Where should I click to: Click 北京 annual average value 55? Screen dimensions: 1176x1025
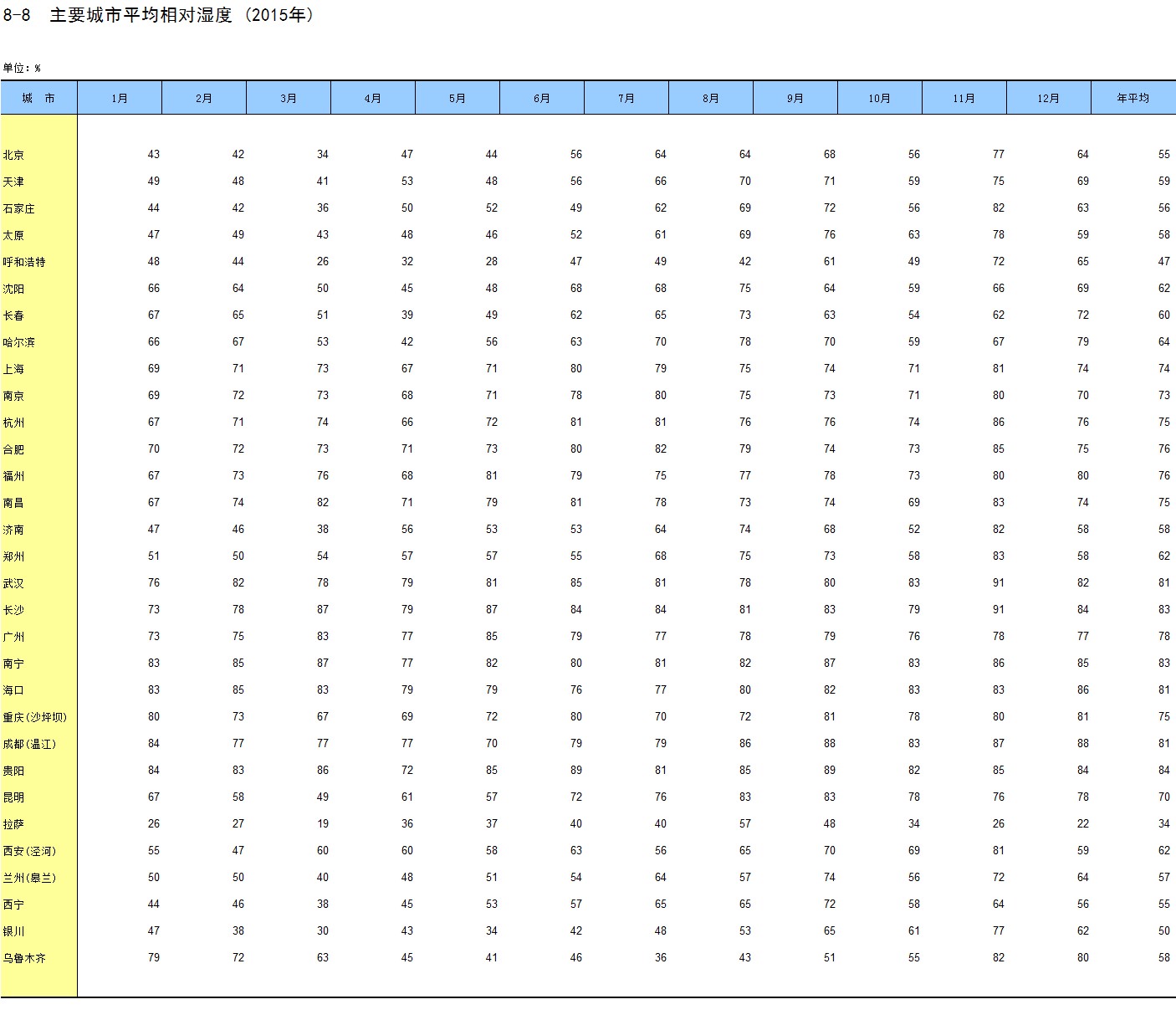[x=1164, y=154]
